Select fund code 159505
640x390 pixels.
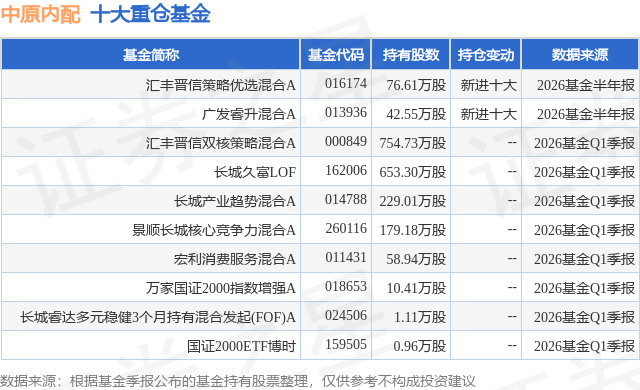[346, 344]
